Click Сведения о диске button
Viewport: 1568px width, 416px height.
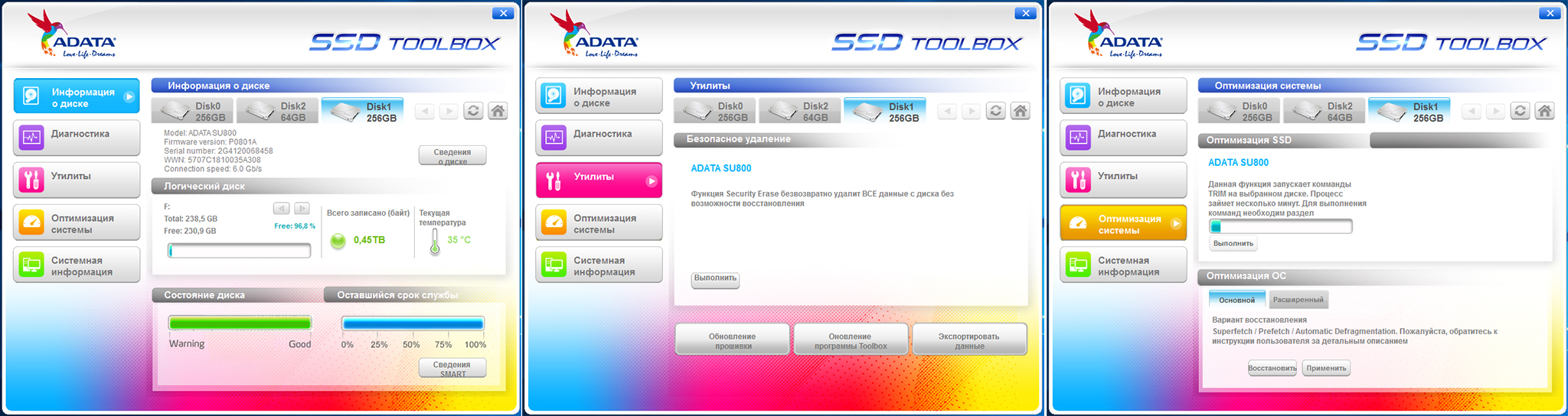[x=452, y=156]
